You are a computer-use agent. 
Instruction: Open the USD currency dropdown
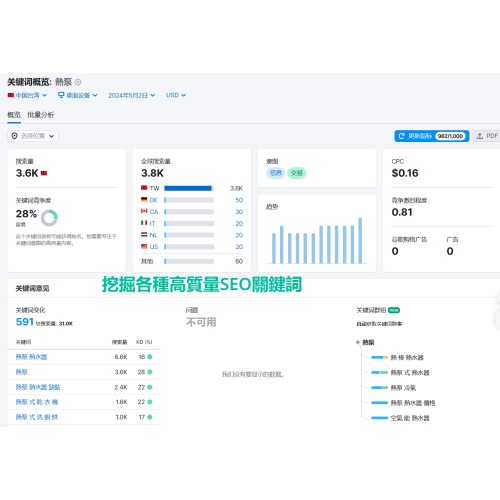pyautogui.click(x=176, y=95)
